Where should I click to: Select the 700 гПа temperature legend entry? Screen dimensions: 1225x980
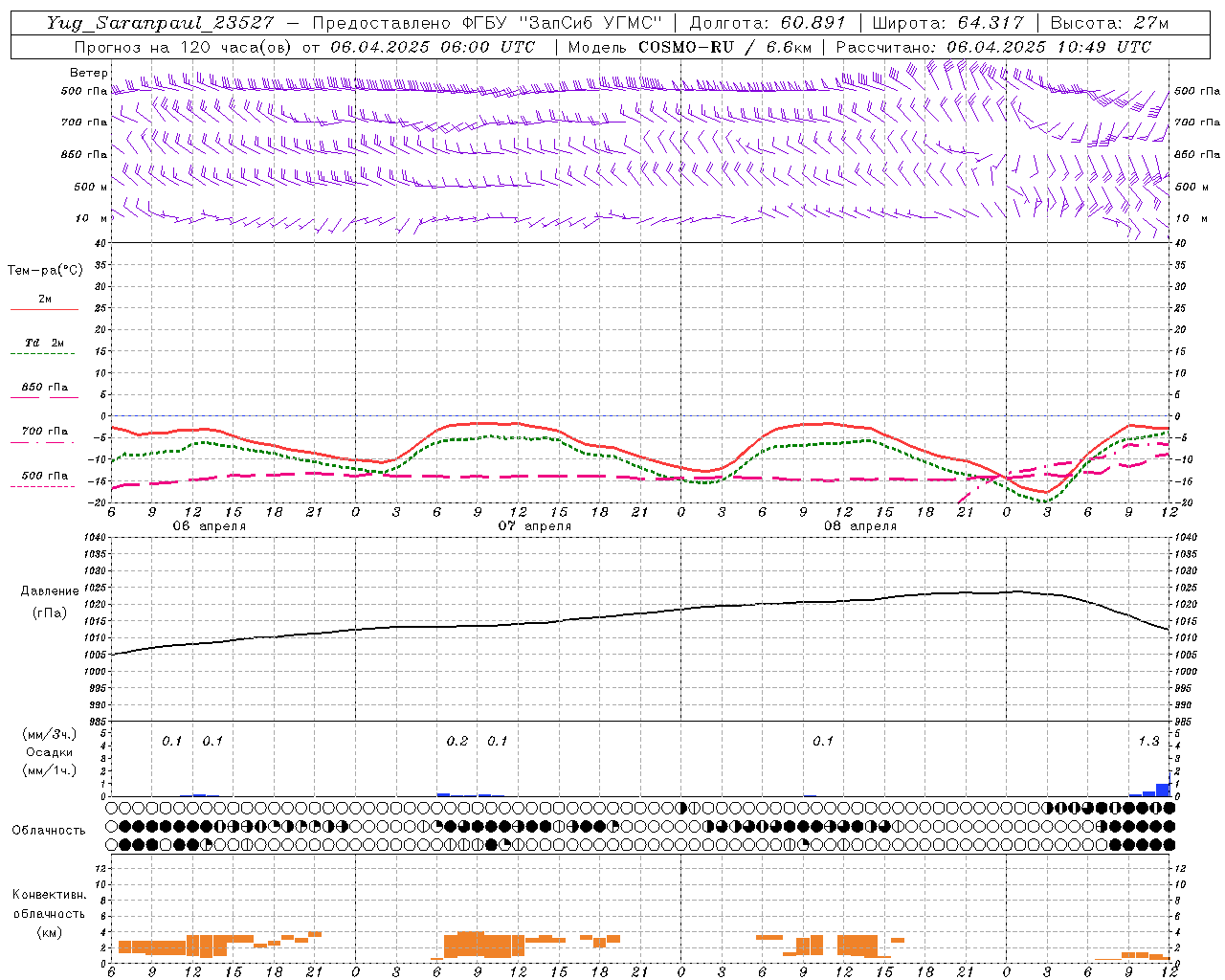[x=45, y=432]
